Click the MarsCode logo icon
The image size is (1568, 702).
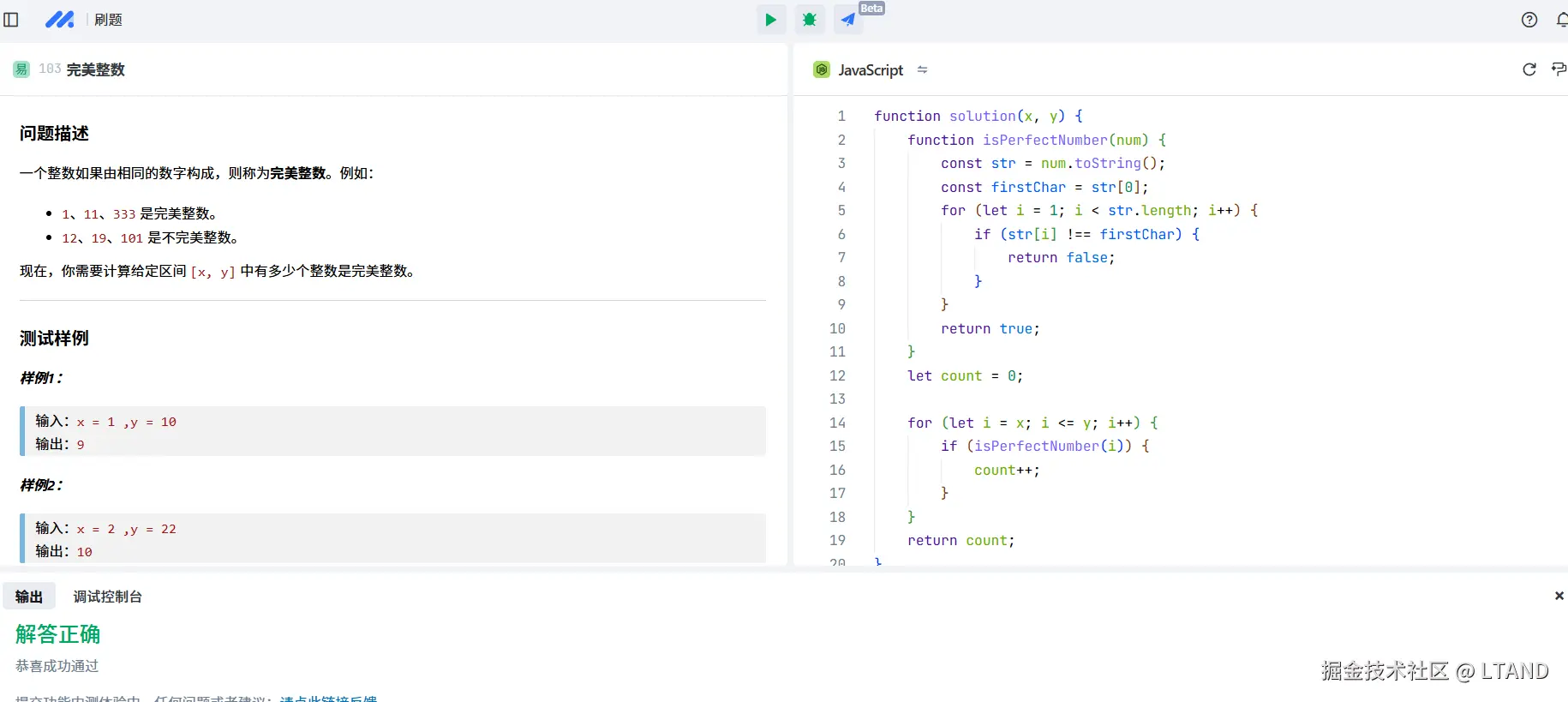(x=59, y=20)
